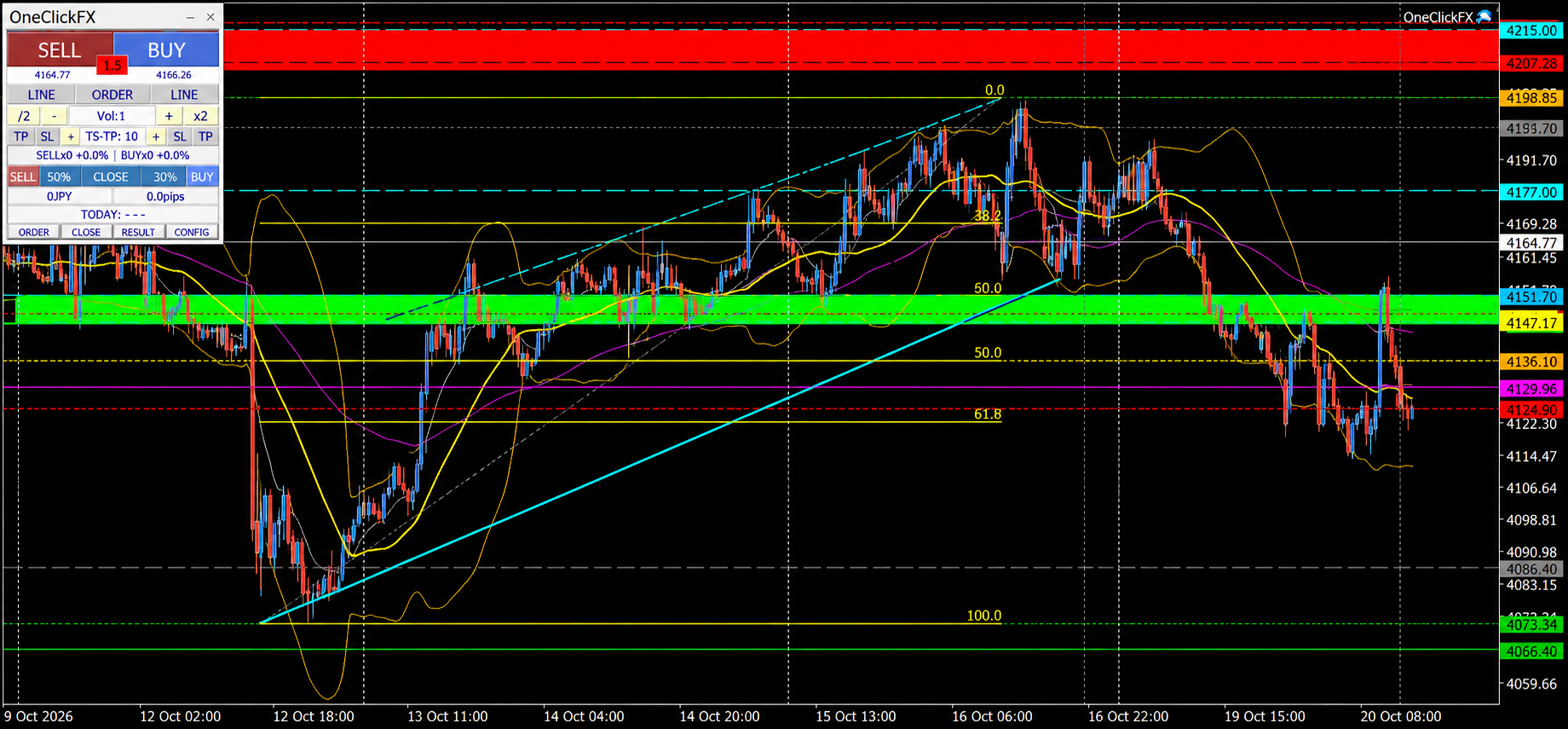Toggle the sell-side SL button
The width and height of the screenshot is (1568, 729).
click(47, 136)
